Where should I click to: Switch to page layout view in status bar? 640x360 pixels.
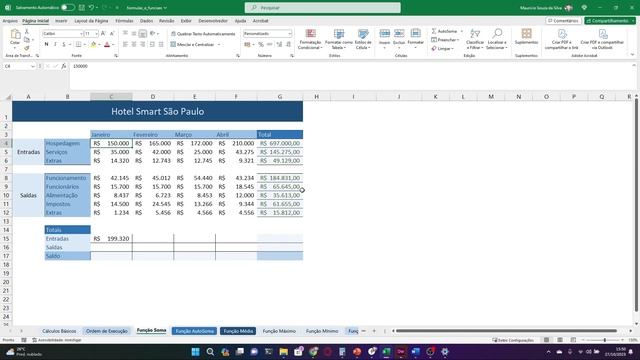pyautogui.click(x=560, y=340)
